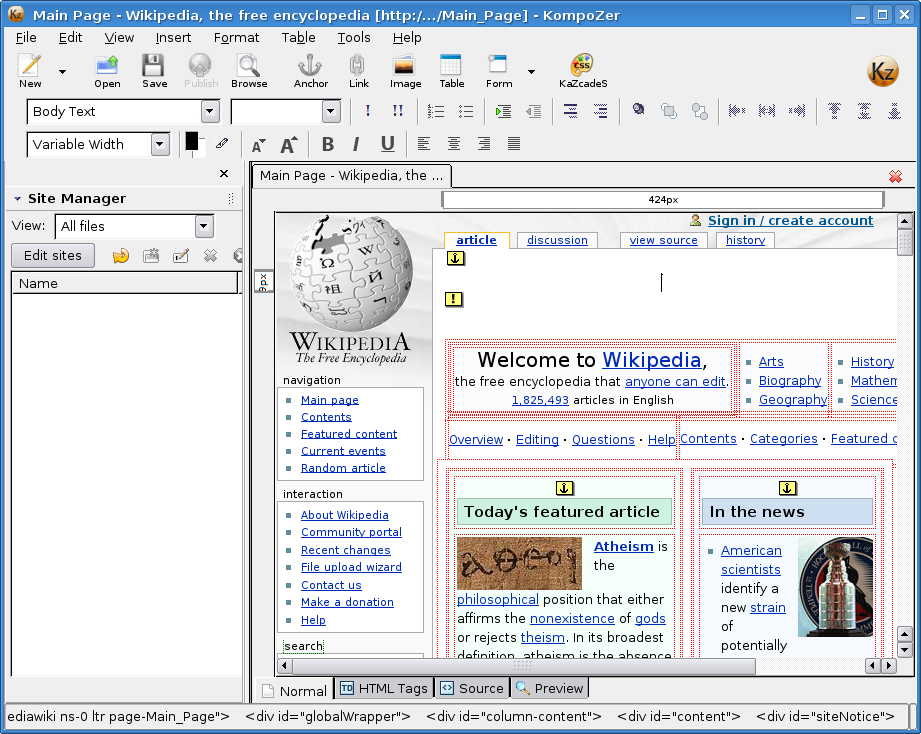Click the Browse toolbar icon
921x734 pixels.
coord(249,70)
